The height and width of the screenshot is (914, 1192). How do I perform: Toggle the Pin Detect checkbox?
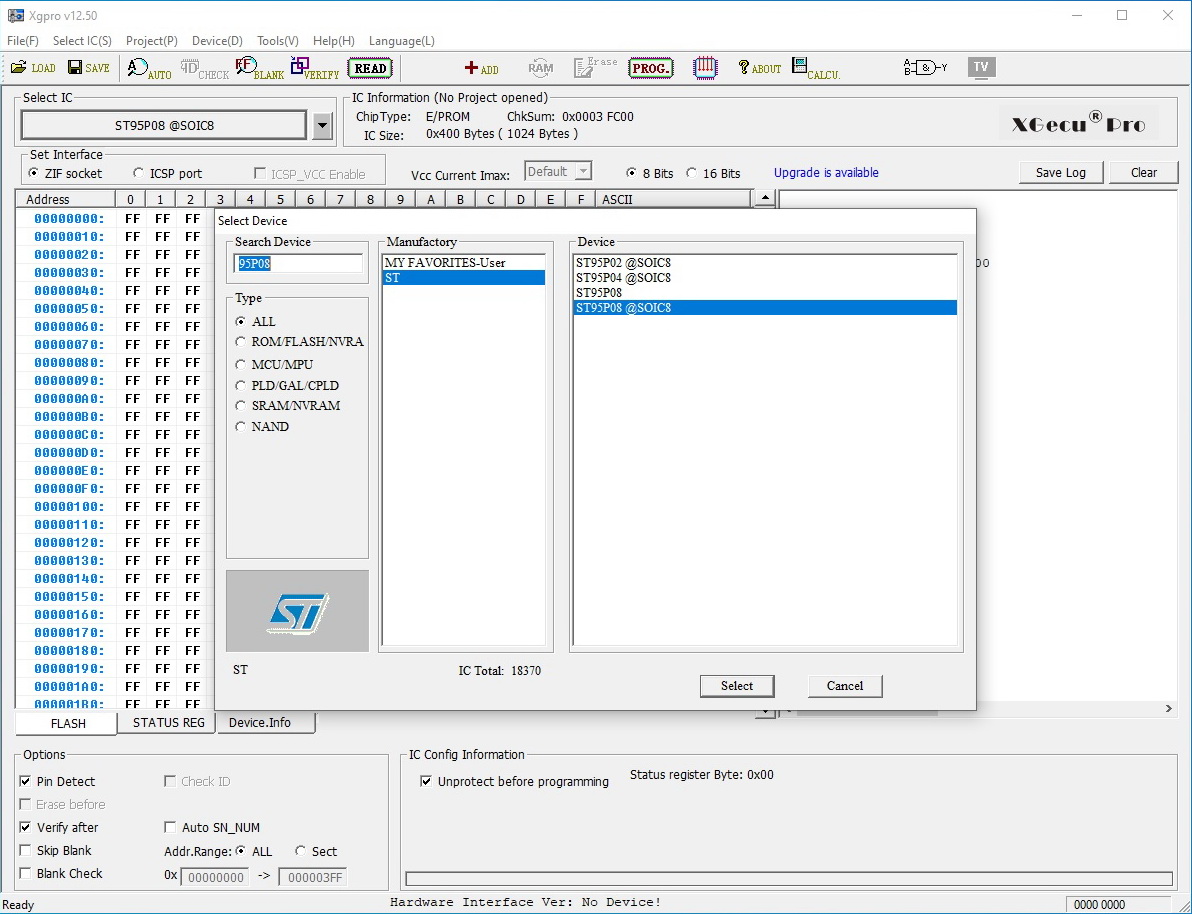(26, 781)
